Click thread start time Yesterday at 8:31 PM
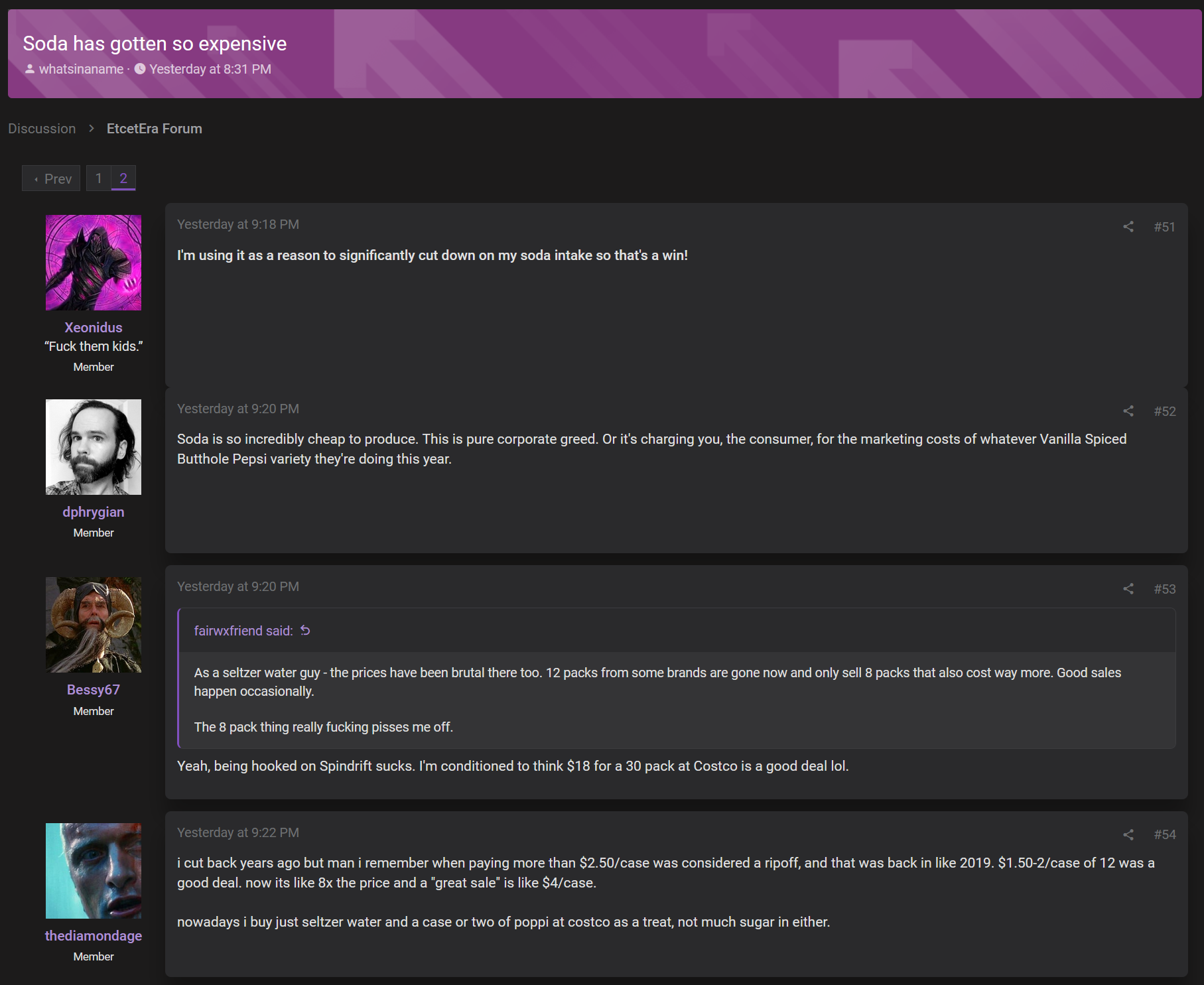This screenshot has width=1204, height=985. [x=210, y=69]
